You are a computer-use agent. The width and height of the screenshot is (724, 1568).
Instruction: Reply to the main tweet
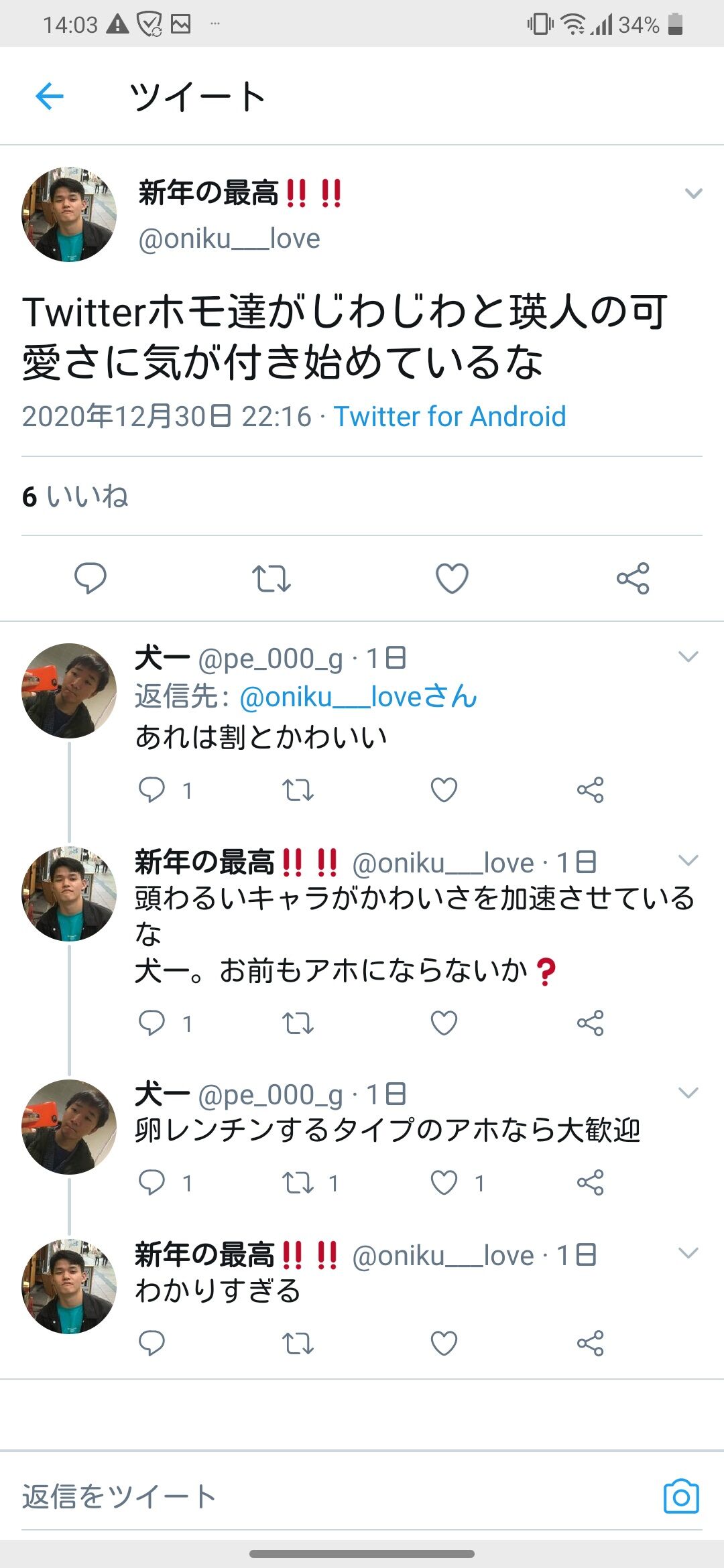pyautogui.click(x=90, y=578)
